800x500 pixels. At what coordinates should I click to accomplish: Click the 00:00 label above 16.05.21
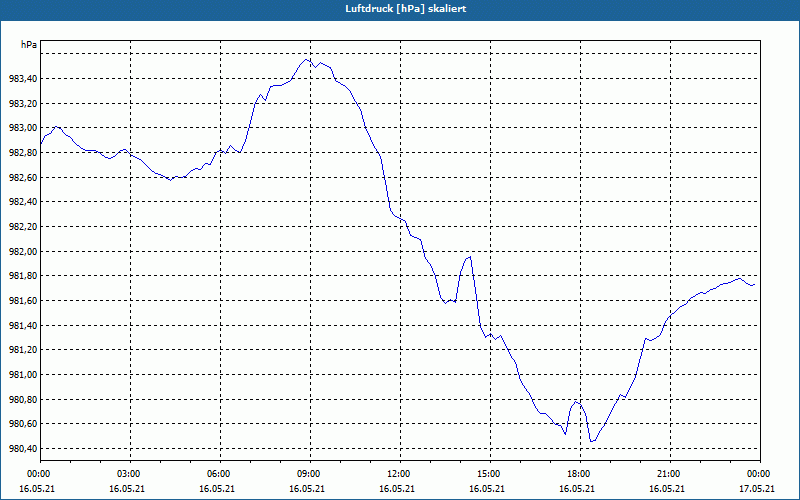coord(40,474)
